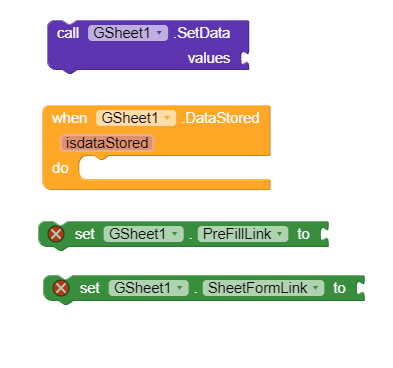Click the 'set' label on PreFillLink block
This screenshot has width=393, height=368.
click(85, 234)
